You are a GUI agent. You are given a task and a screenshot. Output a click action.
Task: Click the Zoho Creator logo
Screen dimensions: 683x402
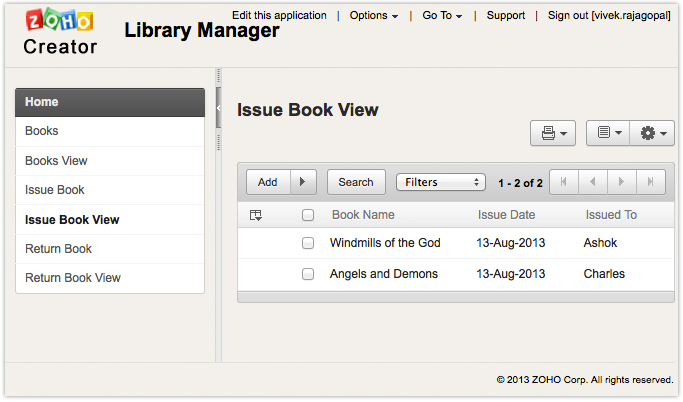tap(60, 33)
